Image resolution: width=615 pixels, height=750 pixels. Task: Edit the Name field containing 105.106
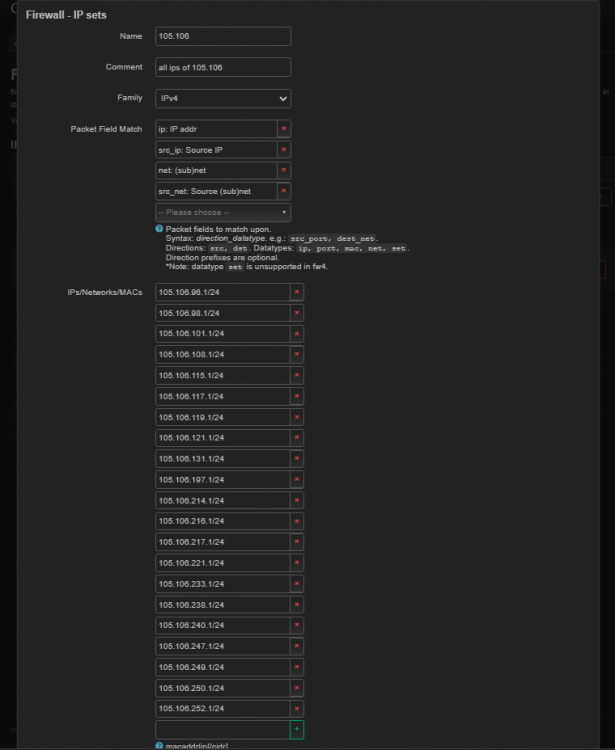tap(223, 36)
